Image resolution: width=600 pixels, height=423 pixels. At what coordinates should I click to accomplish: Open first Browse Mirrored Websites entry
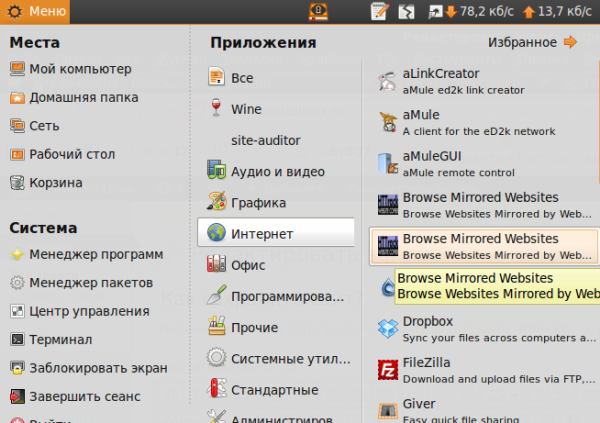(x=484, y=205)
